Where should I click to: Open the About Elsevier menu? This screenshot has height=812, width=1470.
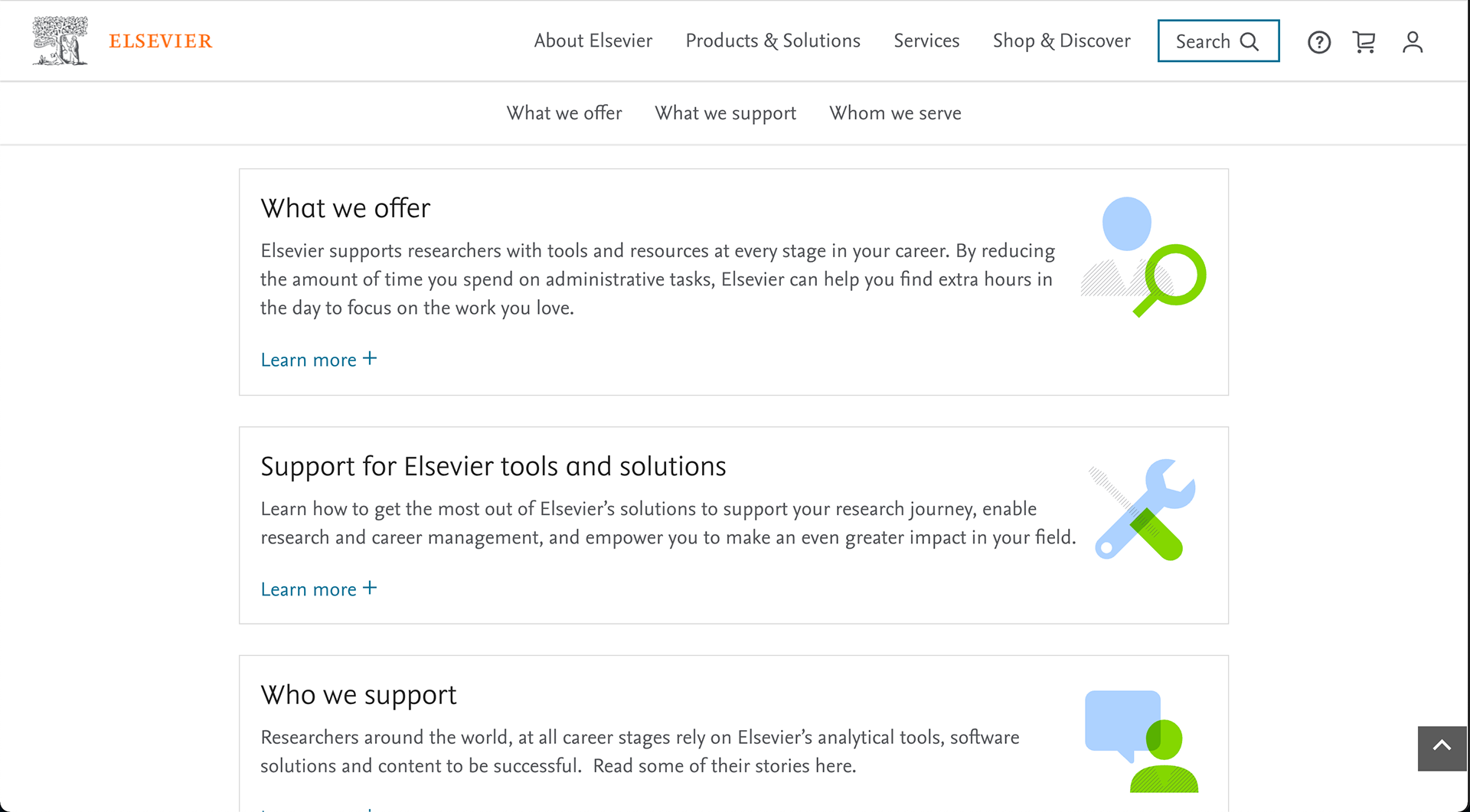click(x=593, y=41)
